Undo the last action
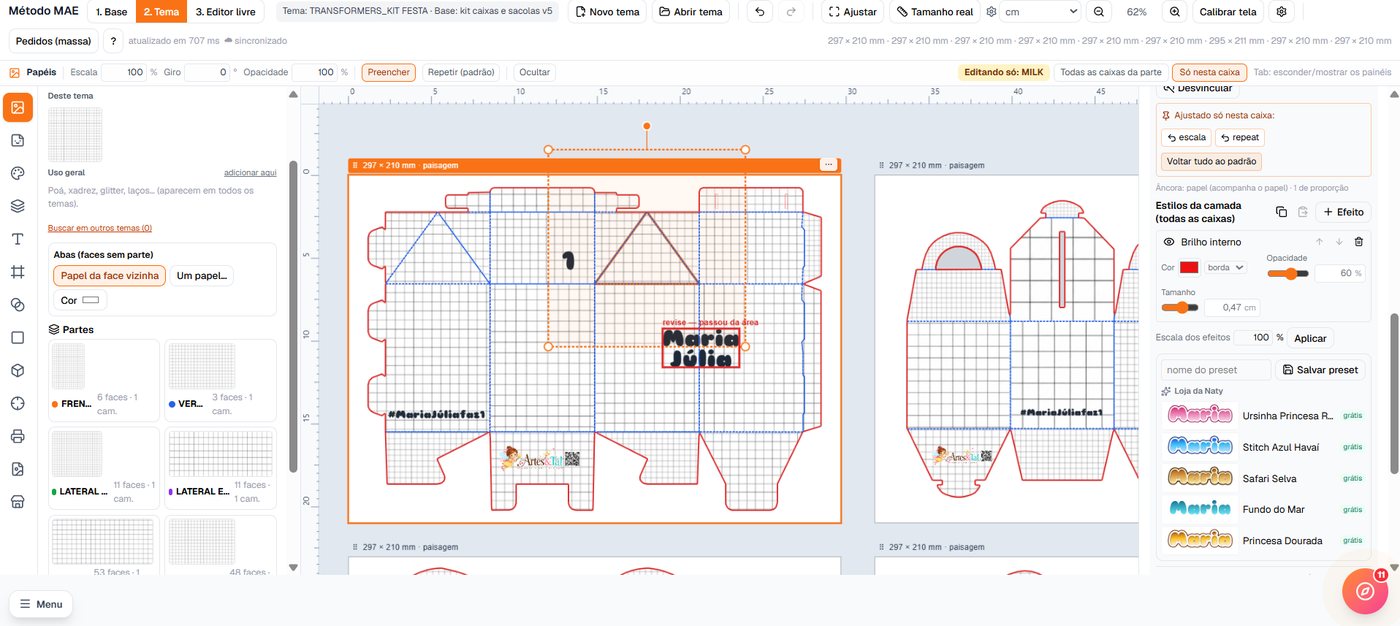 pos(760,12)
